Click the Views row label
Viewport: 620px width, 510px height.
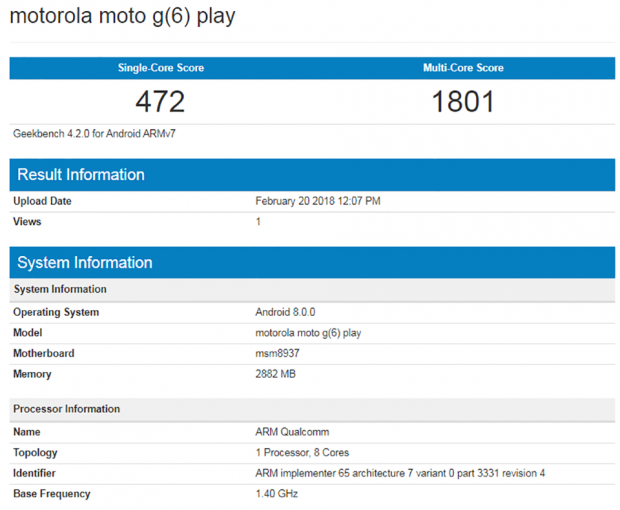(x=27, y=221)
